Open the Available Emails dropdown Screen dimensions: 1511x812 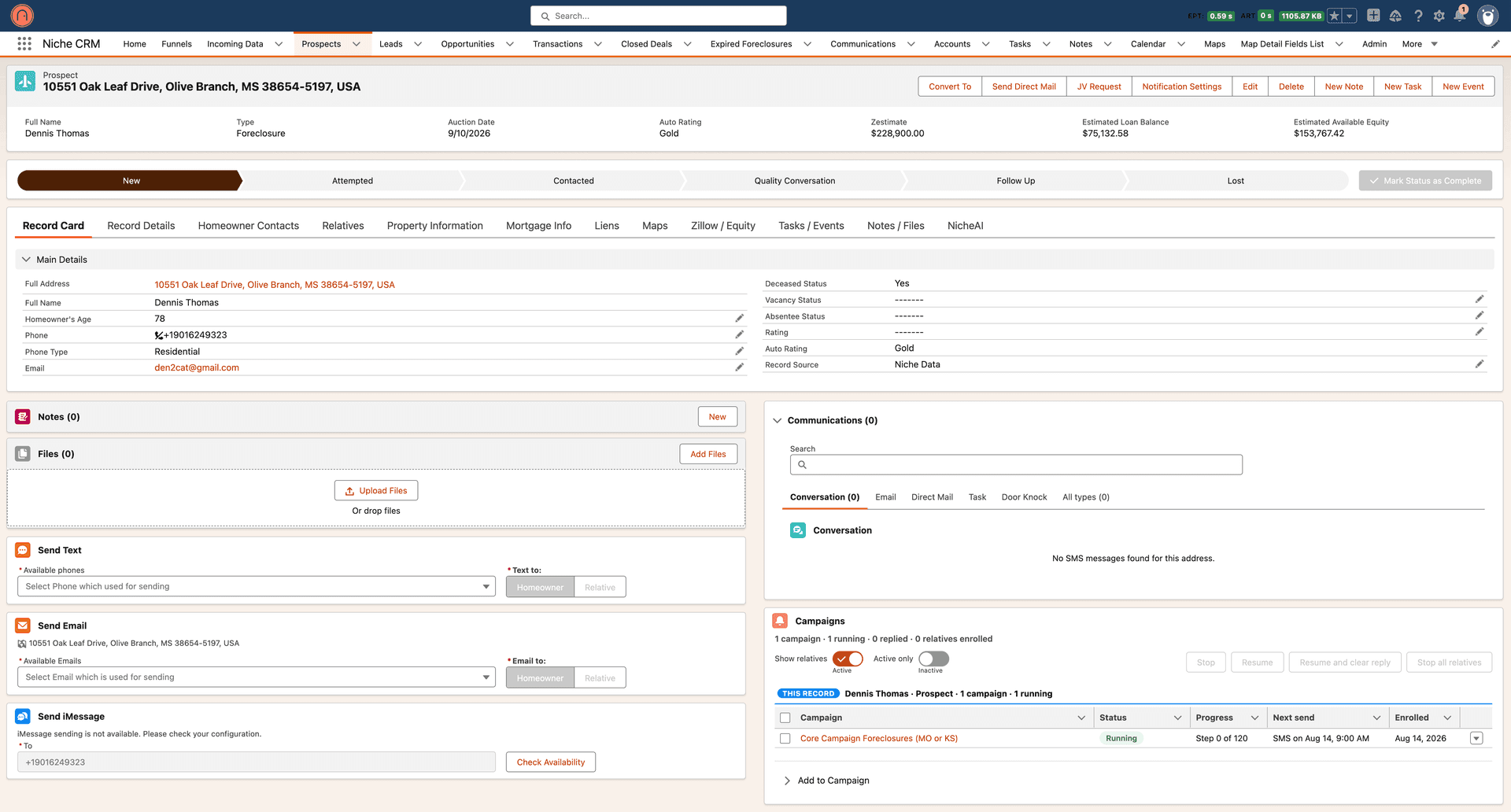[257, 677]
